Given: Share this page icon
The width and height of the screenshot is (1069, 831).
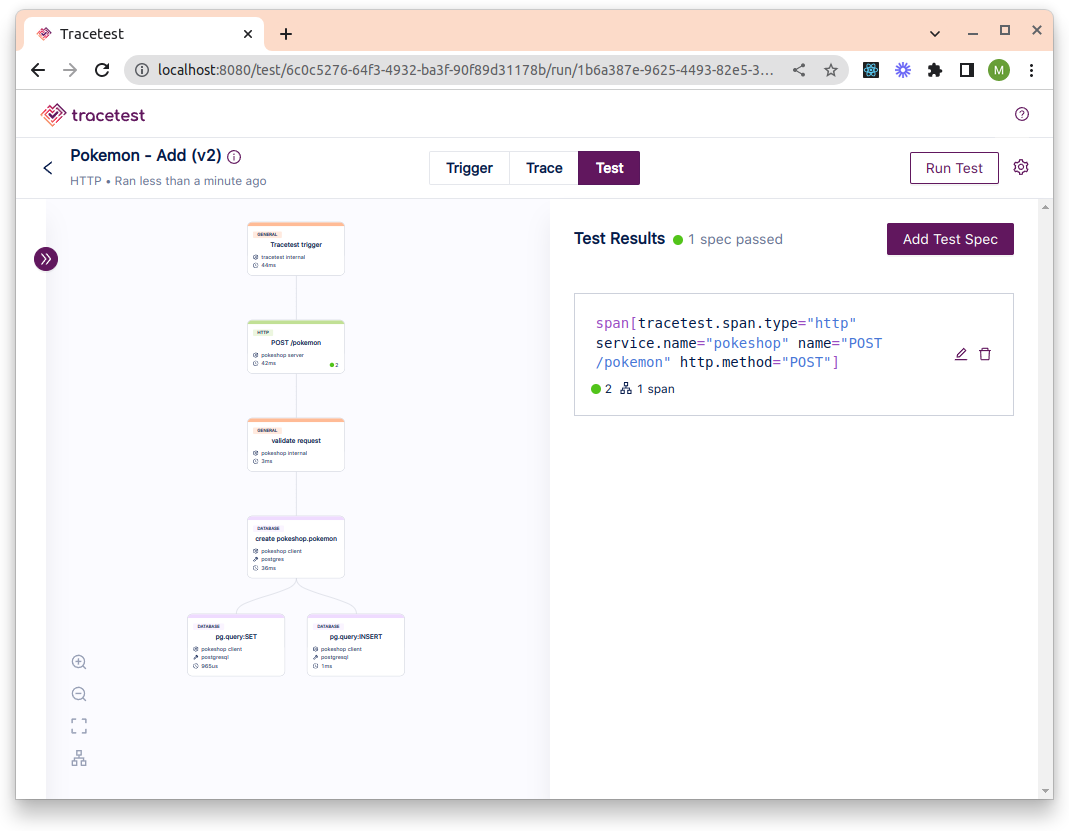Looking at the screenshot, I should pos(799,70).
